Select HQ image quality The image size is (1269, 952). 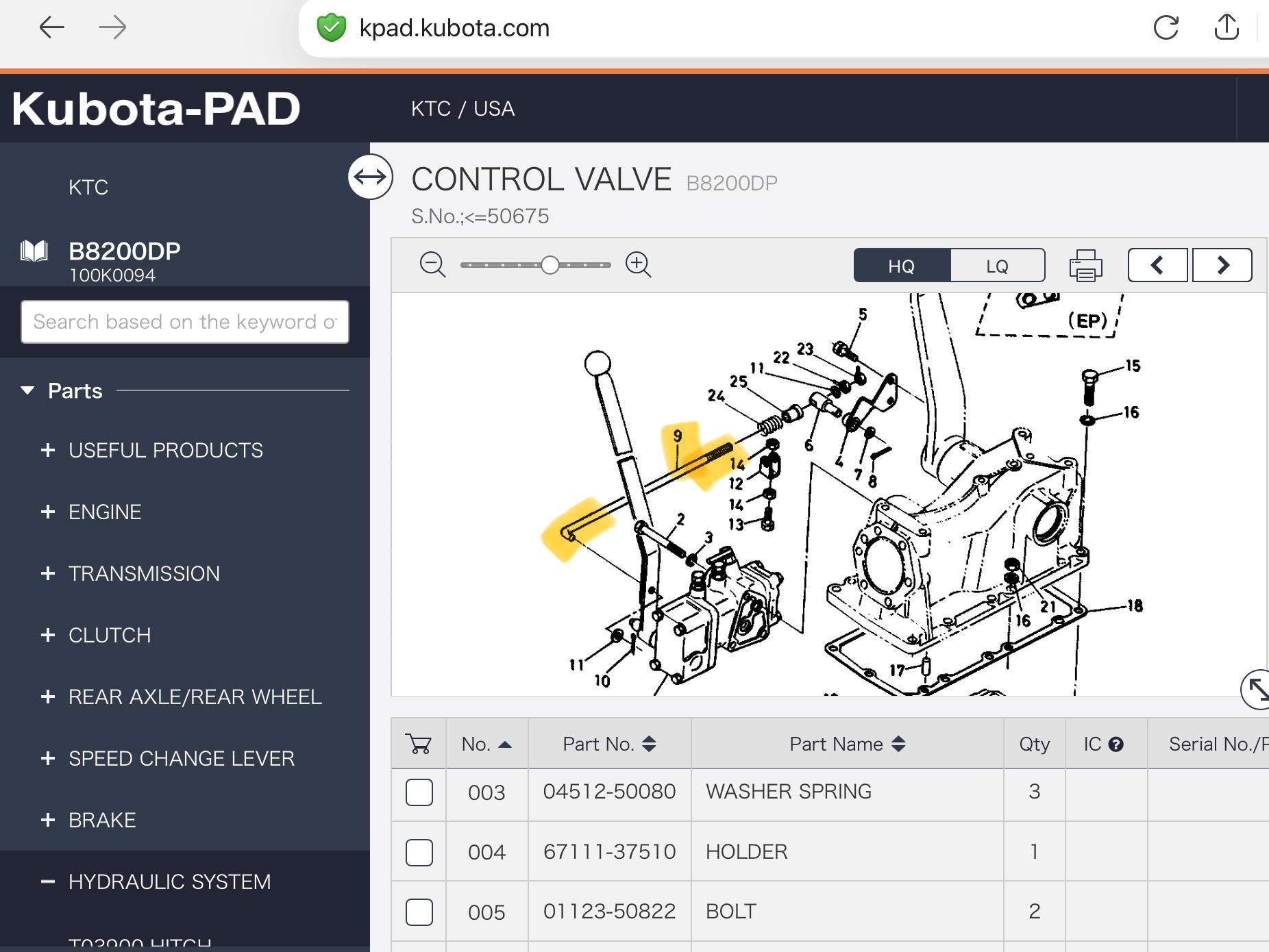point(902,266)
